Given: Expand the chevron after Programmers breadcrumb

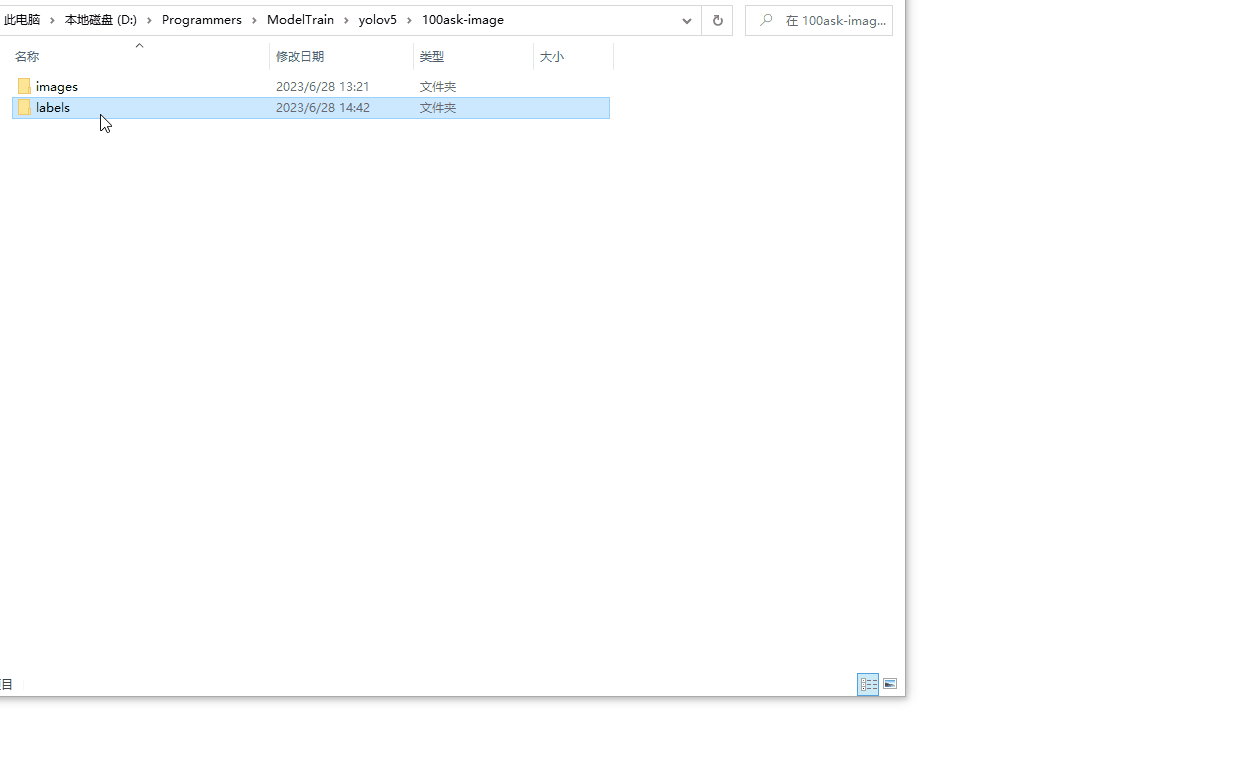Looking at the screenshot, I should click(254, 20).
